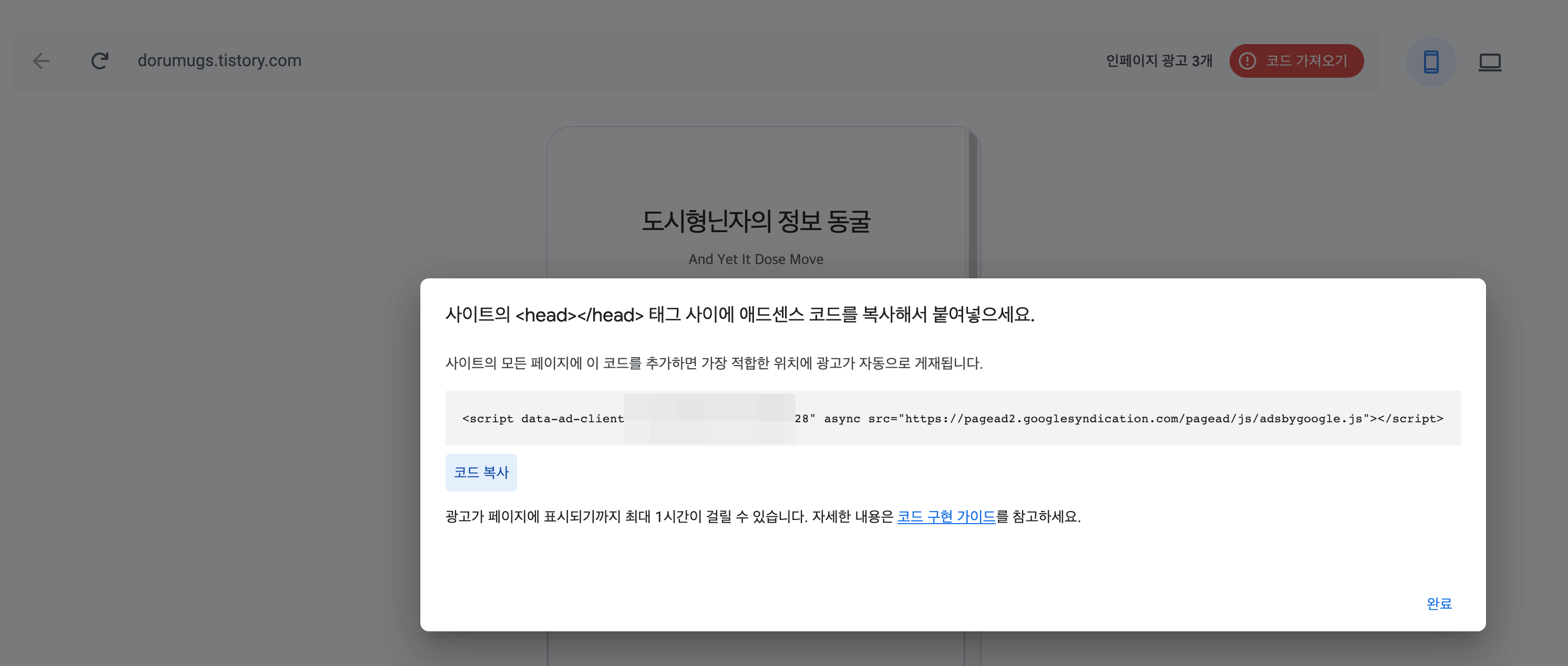
Task: Click the blog title 도시형닌자의 정보 동굴
Action: pos(756,221)
